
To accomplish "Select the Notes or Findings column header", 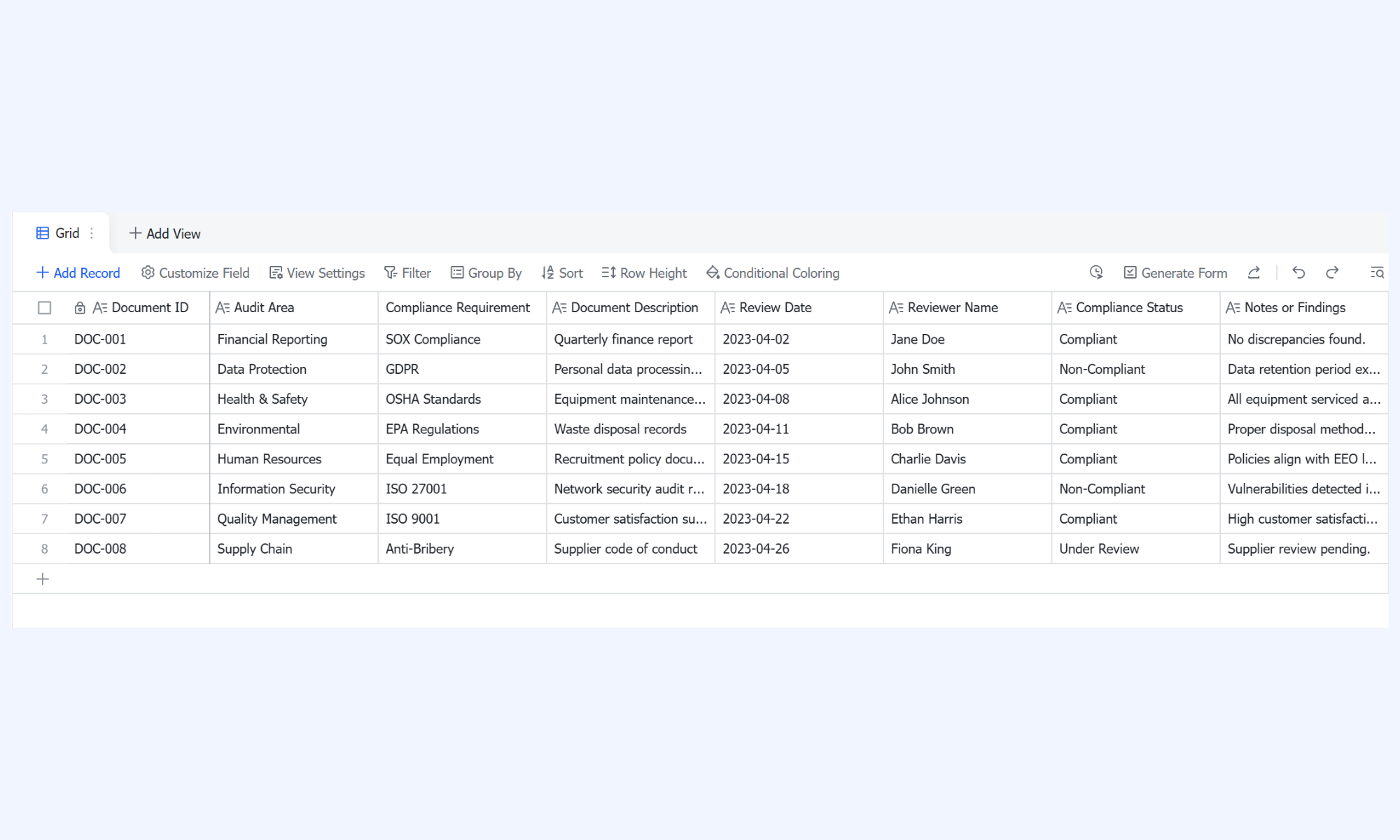I will tap(1304, 307).
